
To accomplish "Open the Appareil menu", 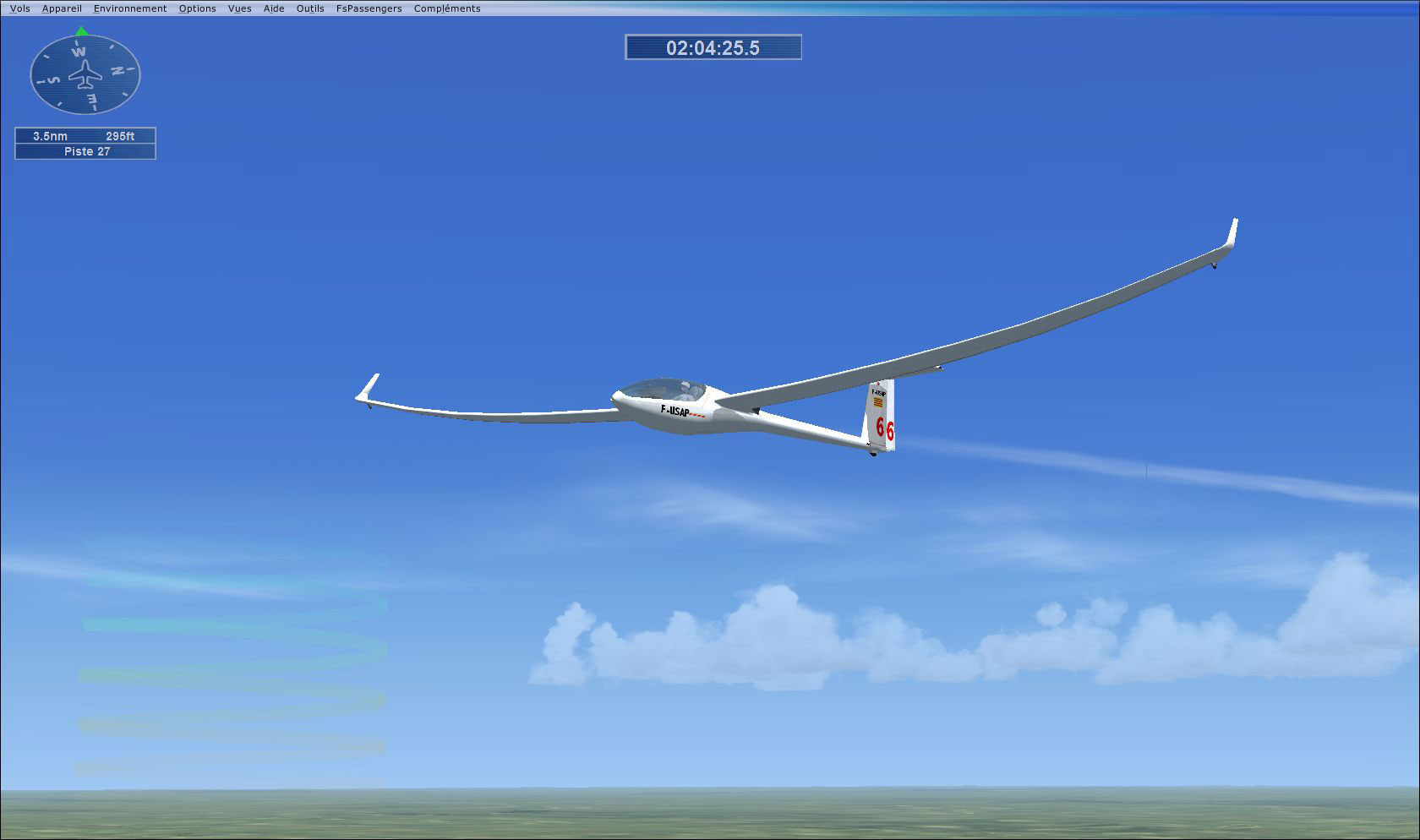I will pos(61,8).
